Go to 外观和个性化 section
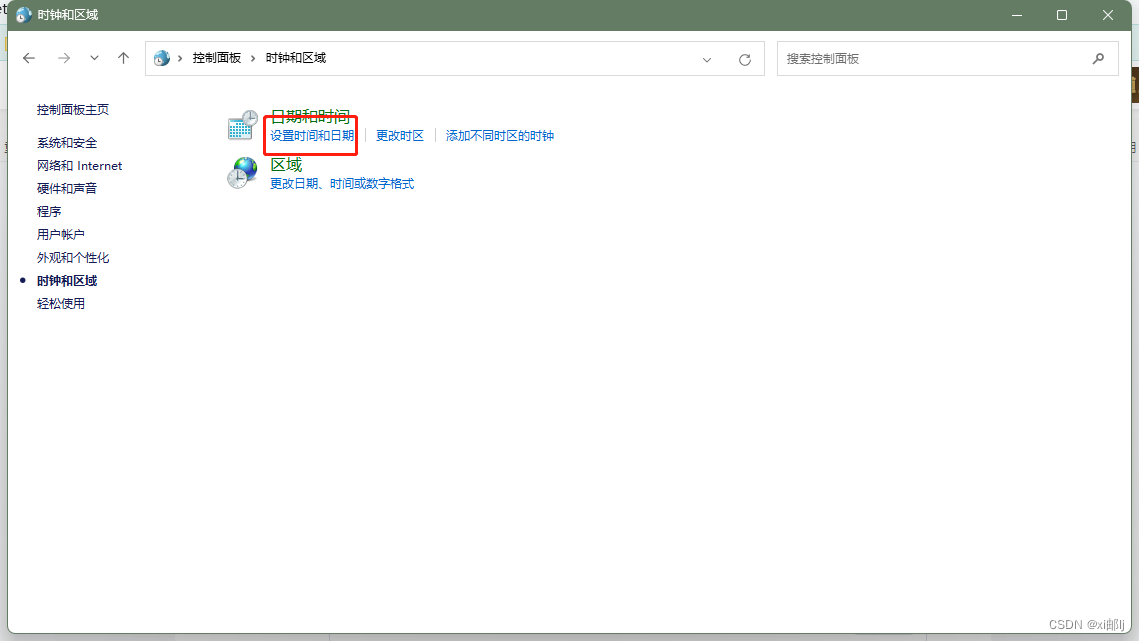 click(x=74, y=257)
